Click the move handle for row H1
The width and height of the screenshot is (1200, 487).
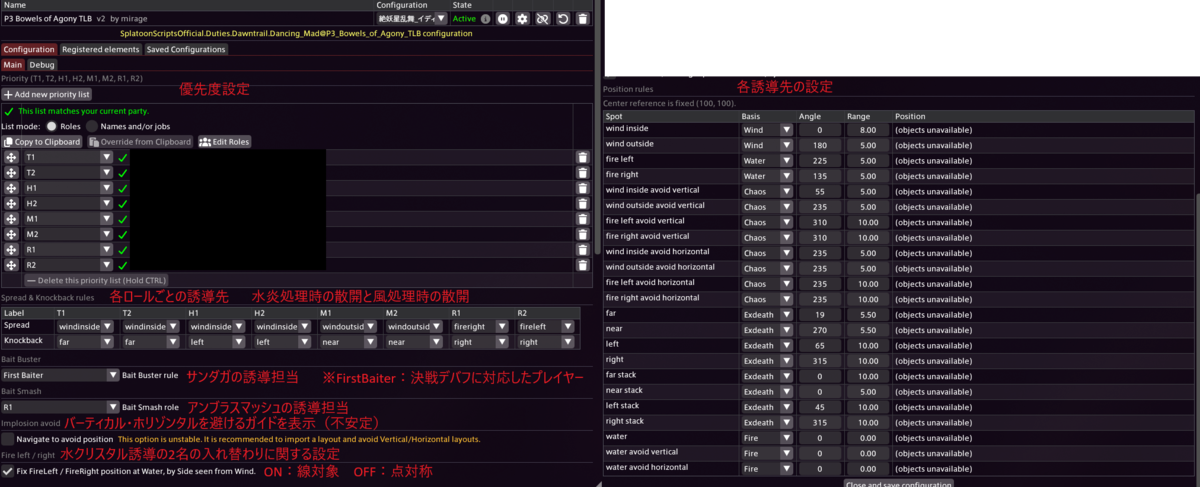[12, 188]
